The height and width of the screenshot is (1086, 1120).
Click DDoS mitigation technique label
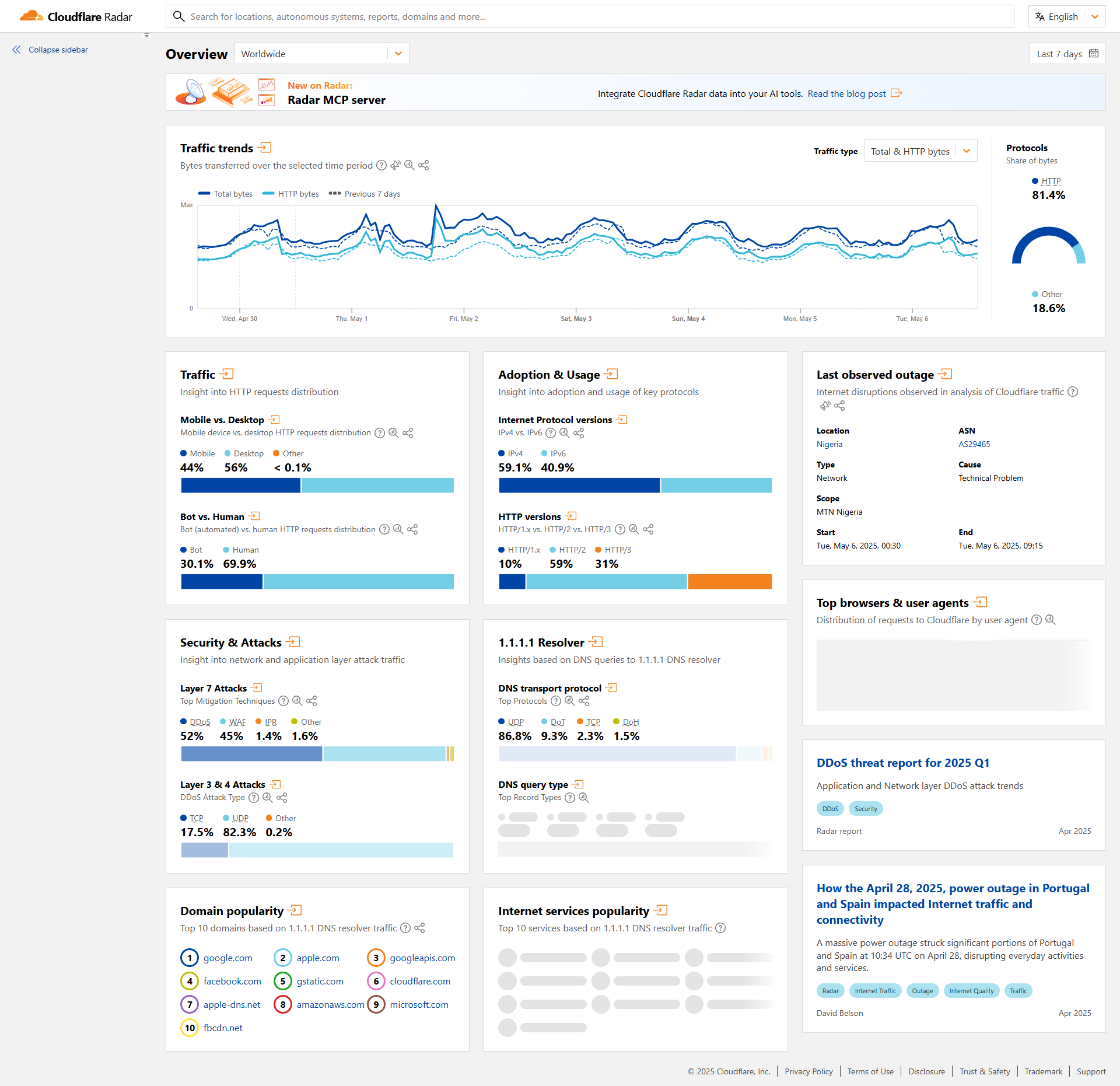[x=200, y=722]
